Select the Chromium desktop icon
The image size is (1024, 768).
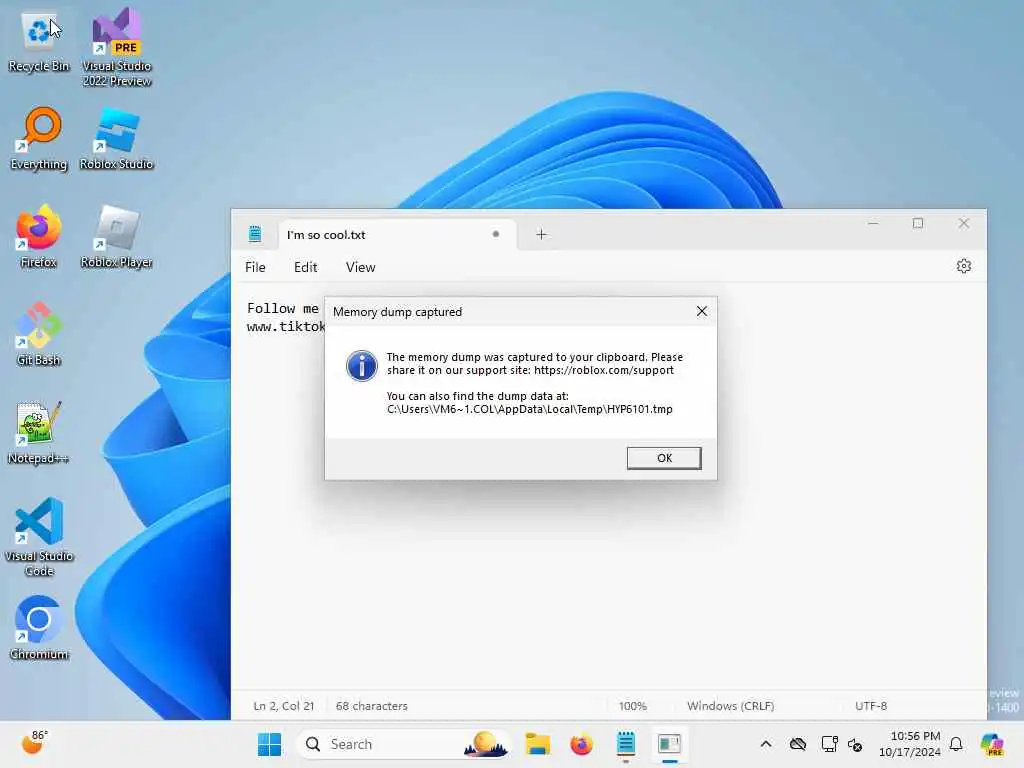click(x=39, y=628)
